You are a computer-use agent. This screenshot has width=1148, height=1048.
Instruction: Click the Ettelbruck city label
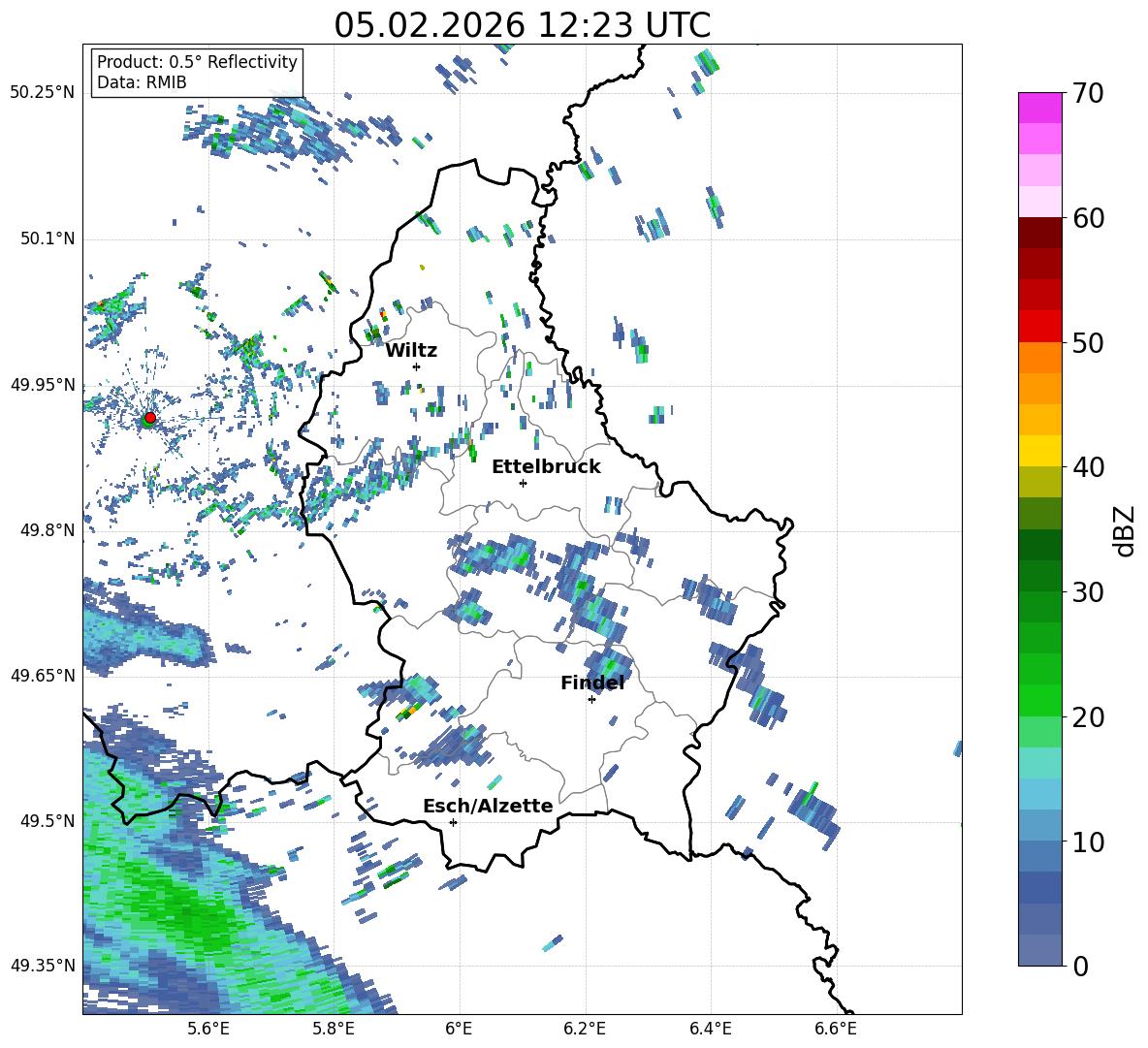point(546,467)
